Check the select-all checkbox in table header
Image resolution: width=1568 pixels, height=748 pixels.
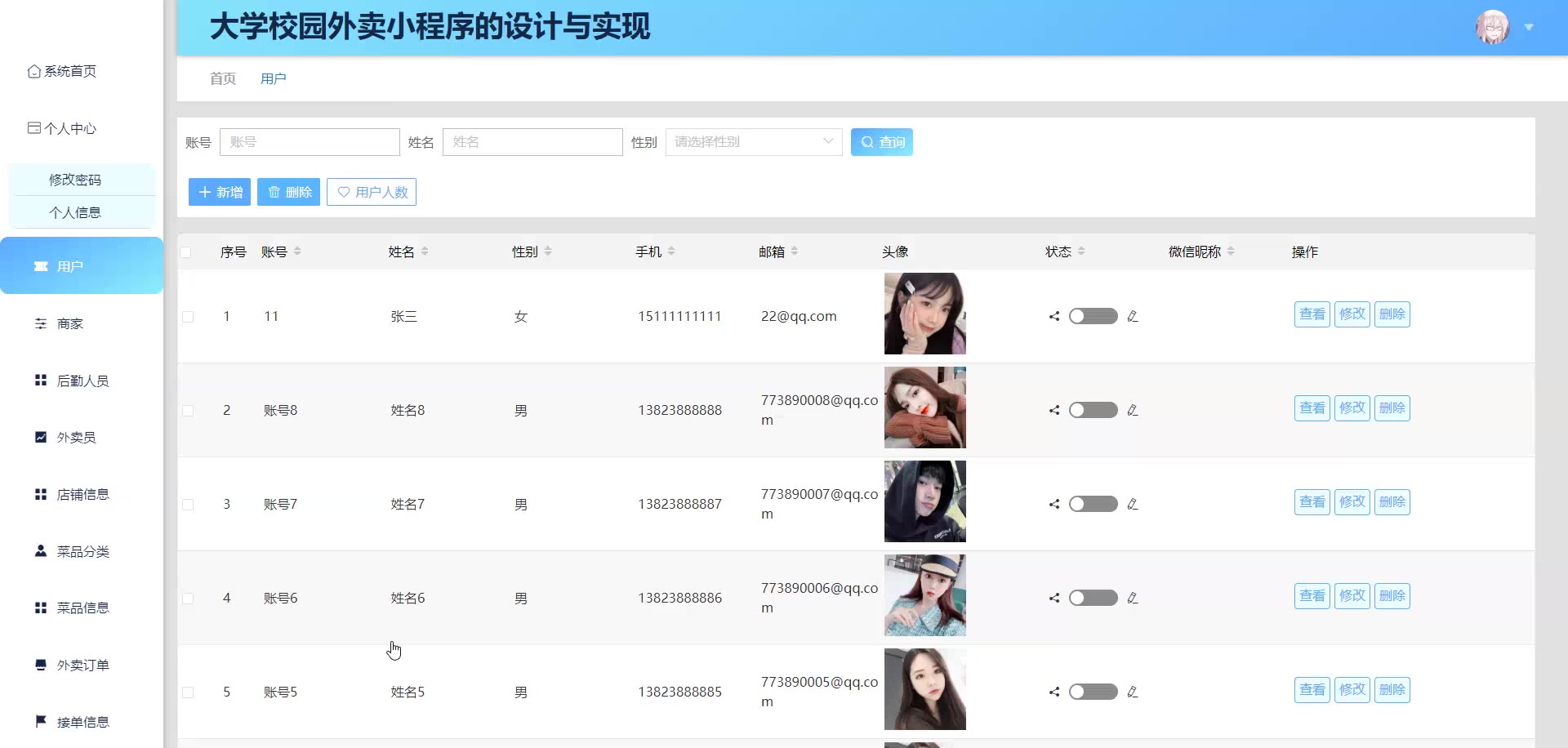pos(186,252)
